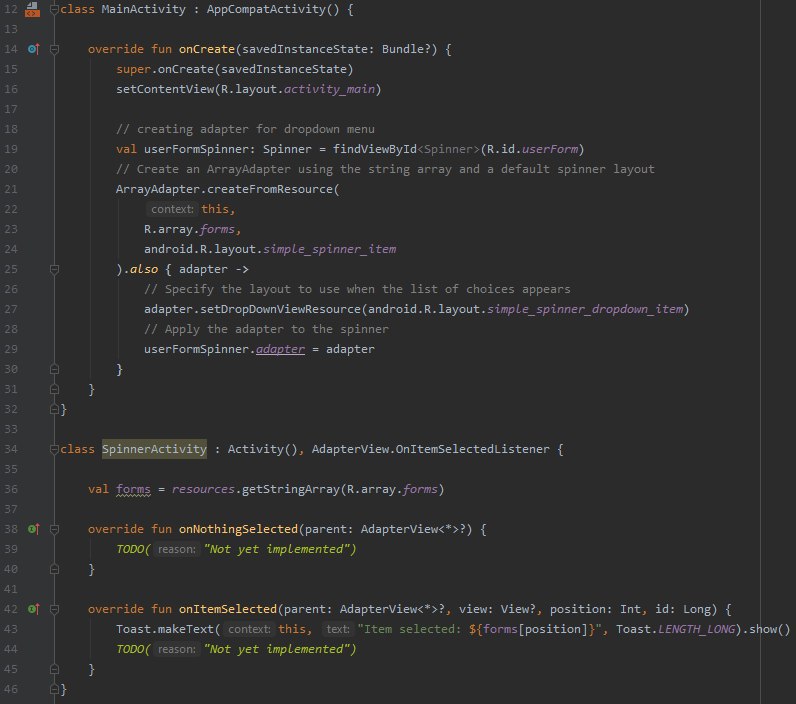Click the also keyword on line 25
Viewport: 796px width, 704px height.
click(144, 270)
